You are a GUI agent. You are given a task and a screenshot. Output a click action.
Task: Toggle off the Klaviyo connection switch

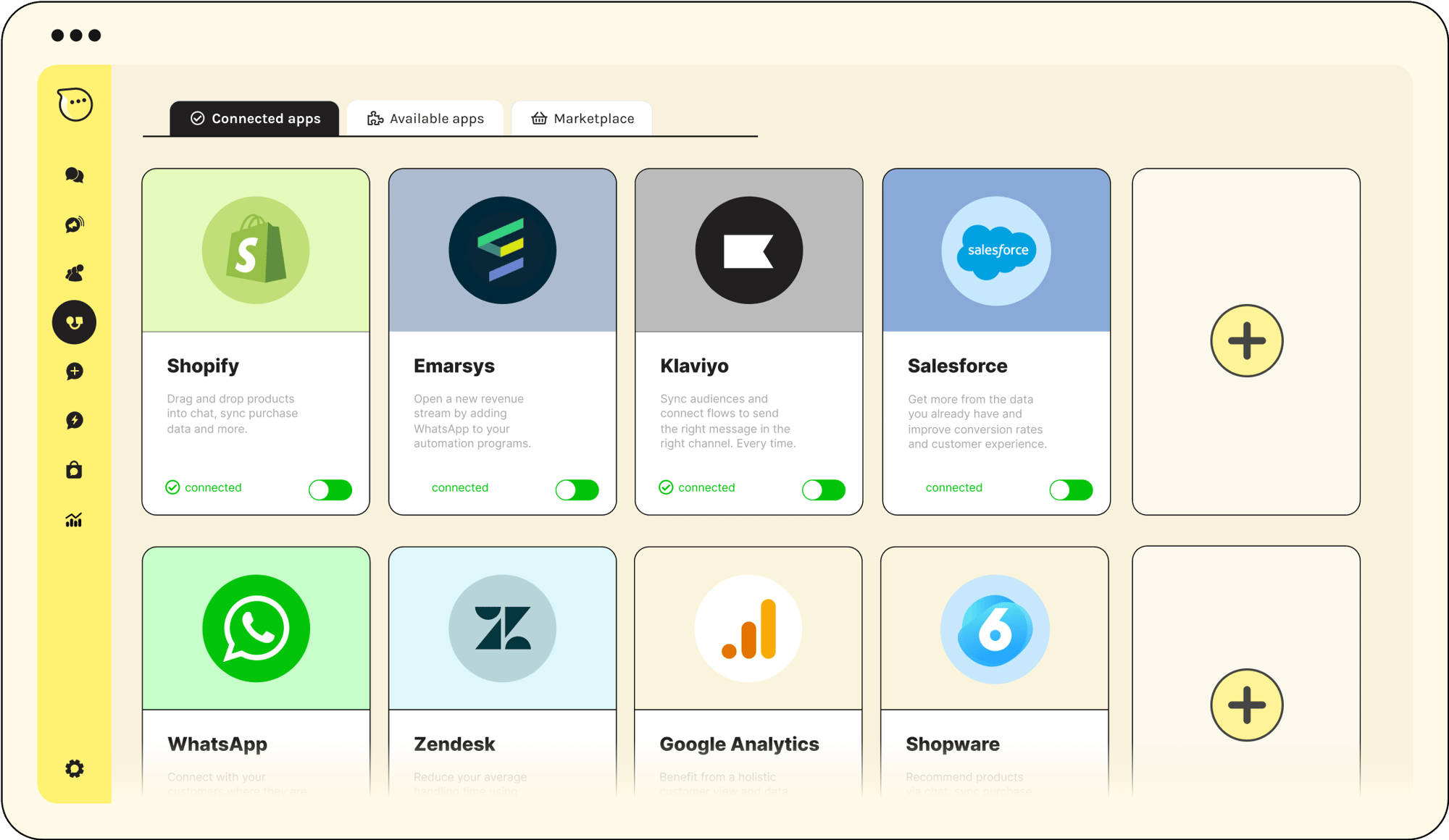[x=824, y=490]
